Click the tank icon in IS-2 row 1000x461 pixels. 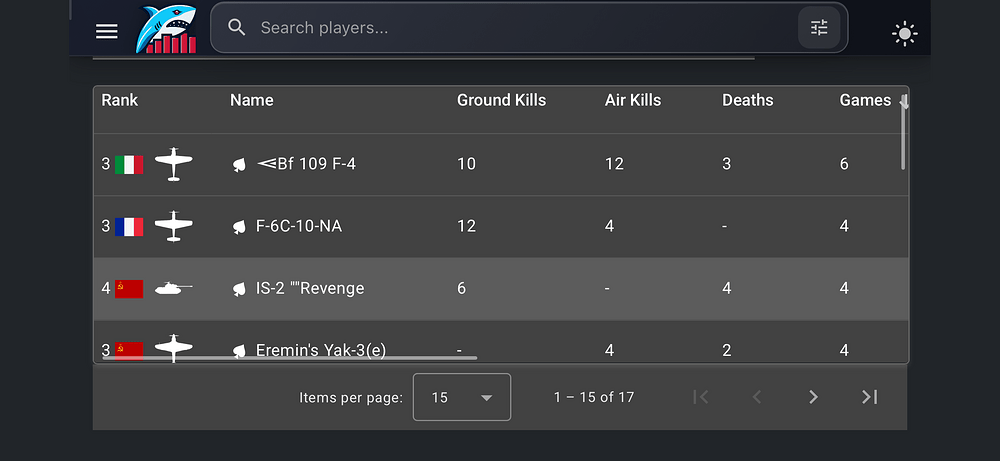coord(173,288)
